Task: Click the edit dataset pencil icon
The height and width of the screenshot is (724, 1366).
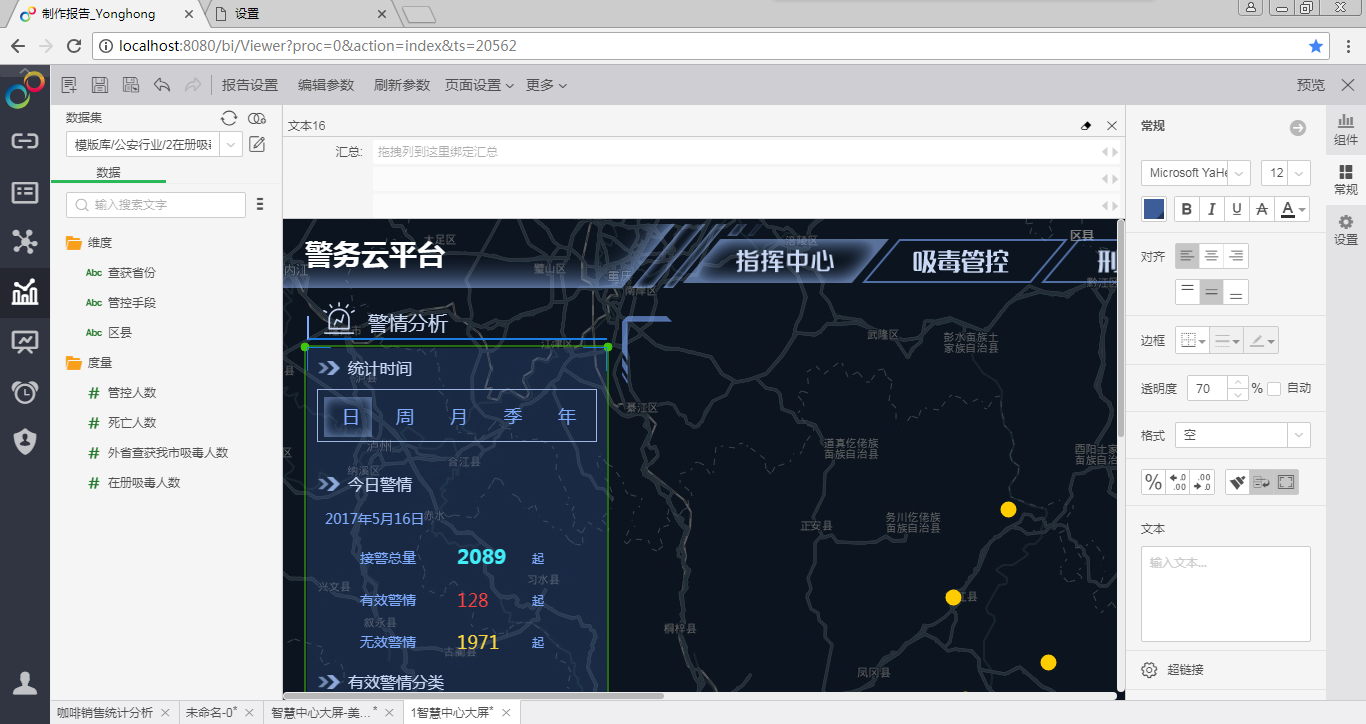Action: [x=257, y=145]
